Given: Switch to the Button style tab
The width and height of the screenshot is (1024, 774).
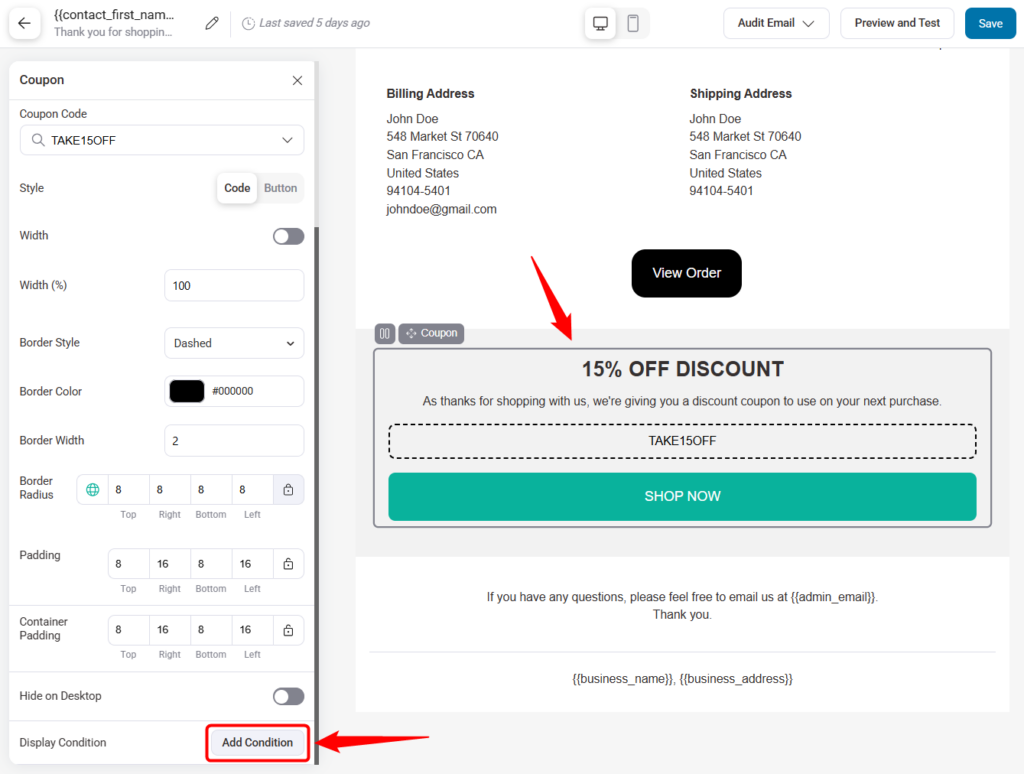Looking at the screenshot, I should (280, 188).
